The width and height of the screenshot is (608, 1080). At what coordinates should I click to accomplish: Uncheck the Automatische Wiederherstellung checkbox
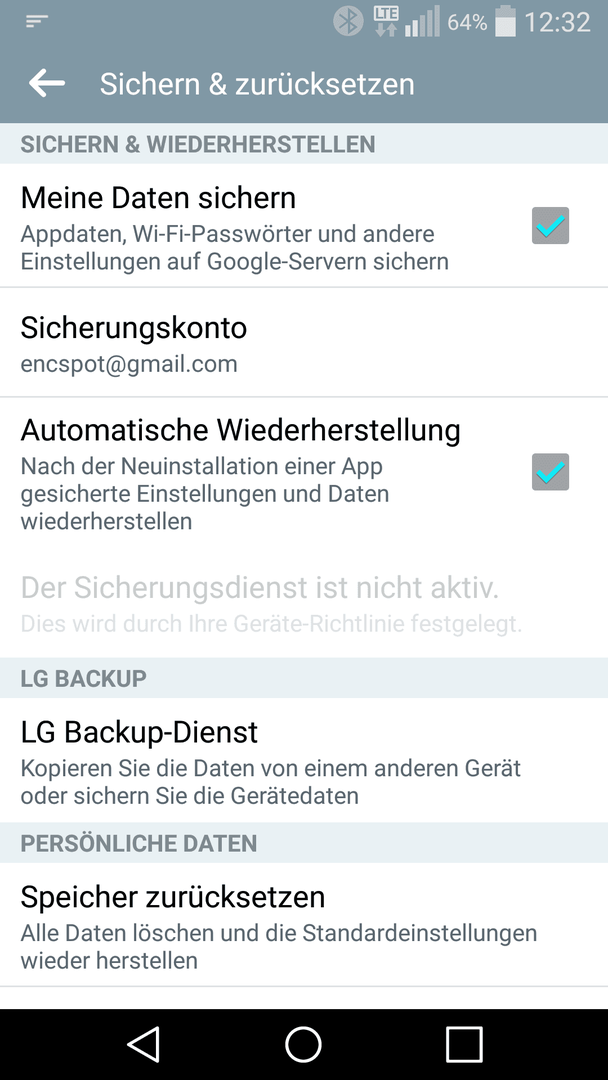pyautogui.click(x=550, y=472)
